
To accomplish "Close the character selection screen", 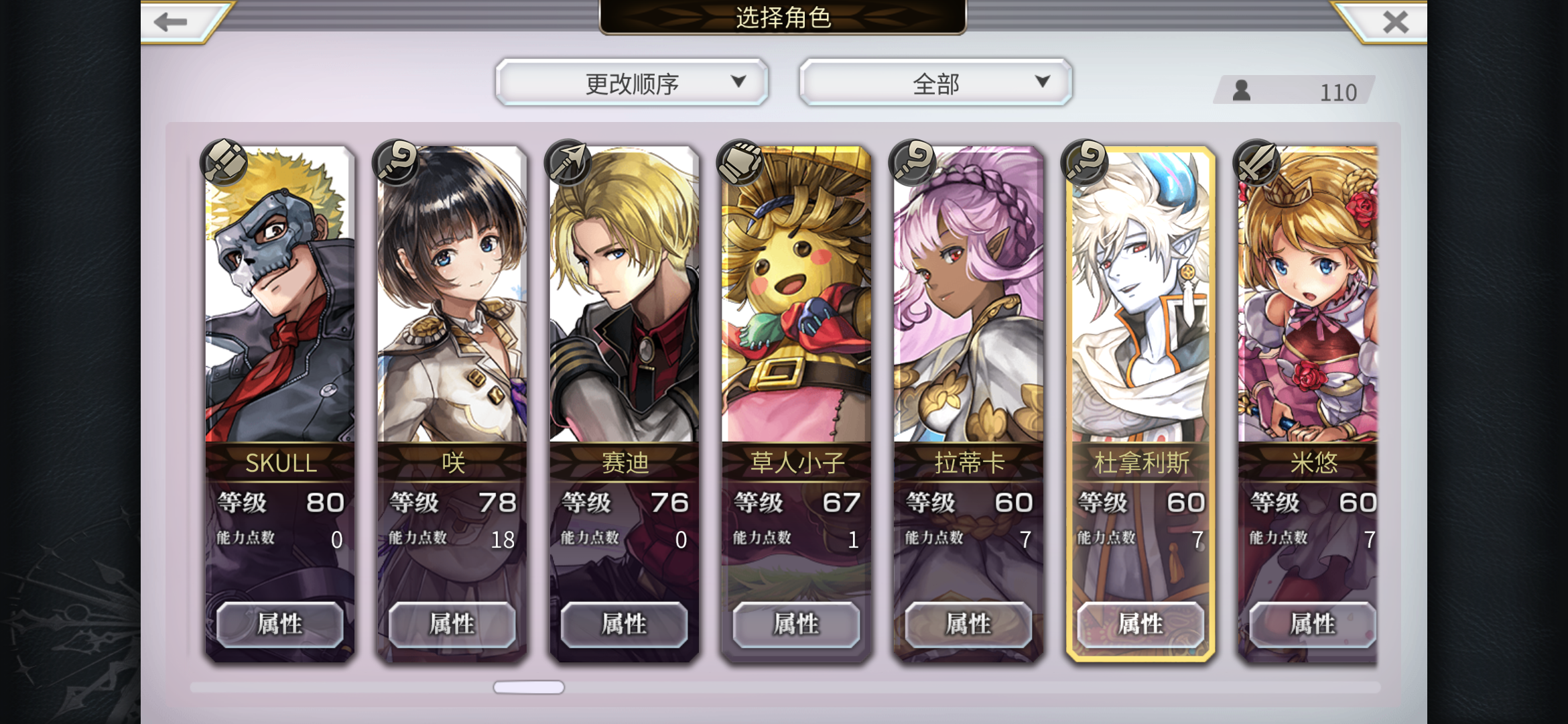I will tap(1396, 22).
